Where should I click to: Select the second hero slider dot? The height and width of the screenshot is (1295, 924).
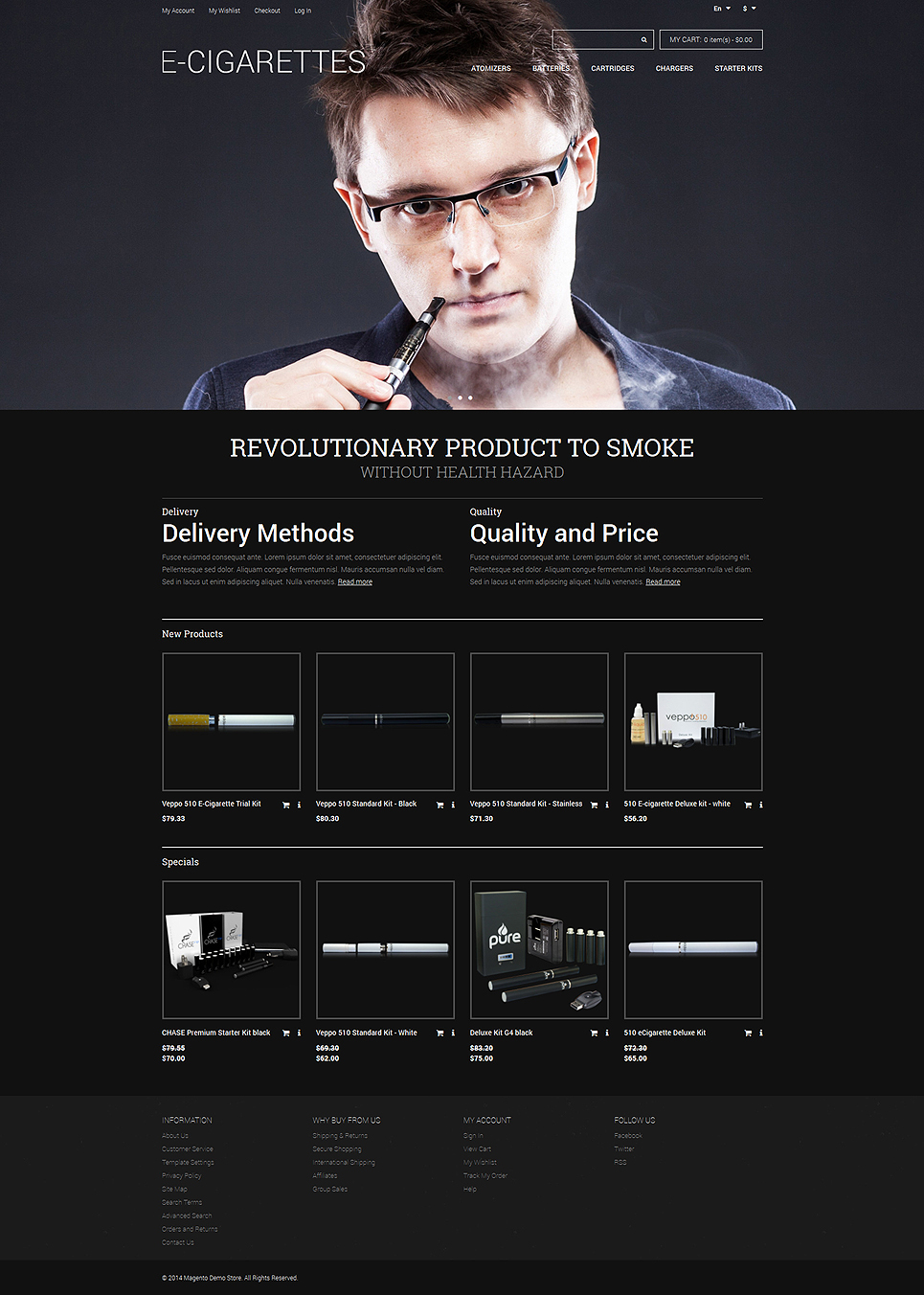pos(470,398)
